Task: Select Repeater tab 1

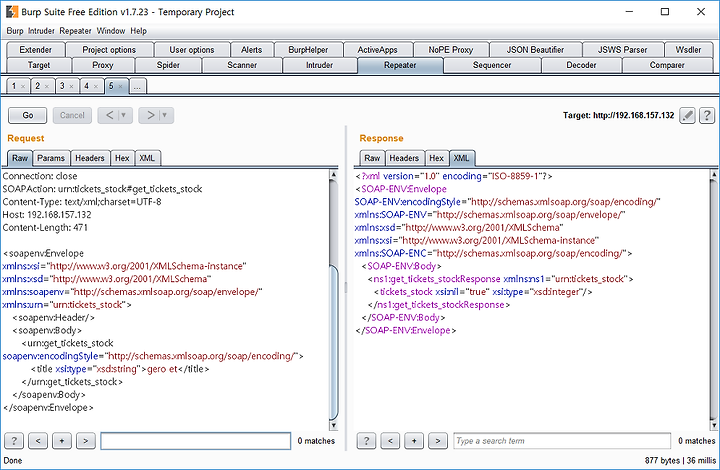Action: pyautogui.click(x=14, y=86)
